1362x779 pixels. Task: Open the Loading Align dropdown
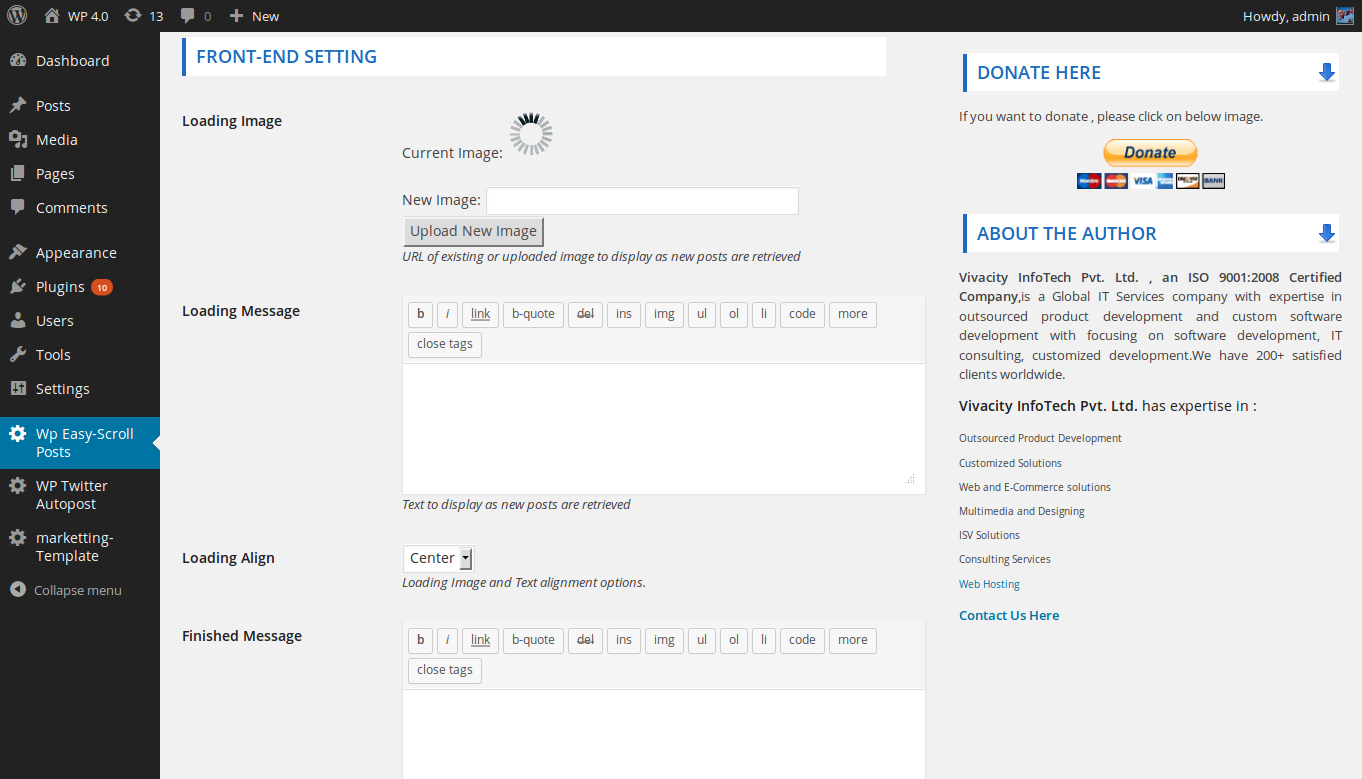pos(438,558)
